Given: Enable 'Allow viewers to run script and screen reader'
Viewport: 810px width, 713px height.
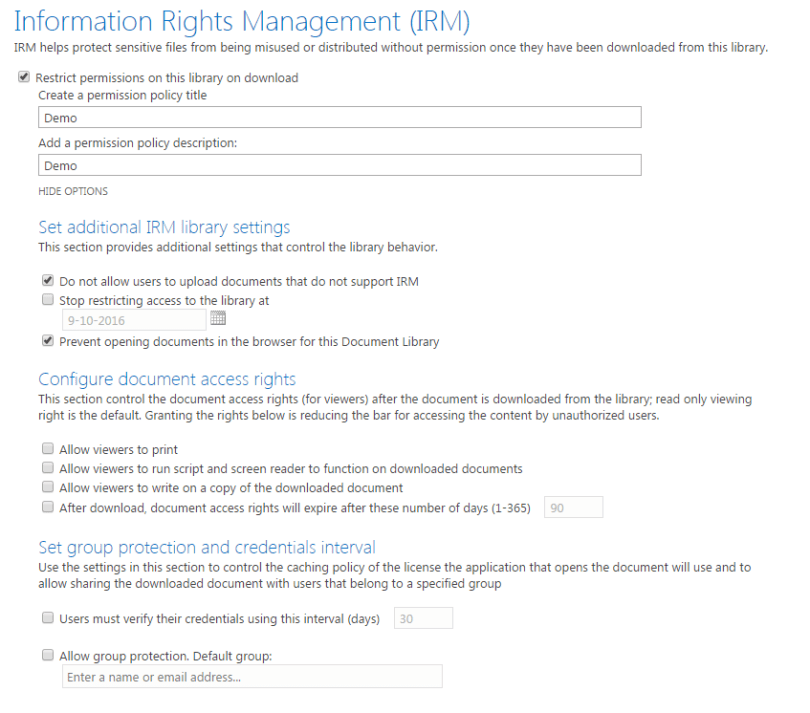Looking at the screenshot, I should pos(47,467).
